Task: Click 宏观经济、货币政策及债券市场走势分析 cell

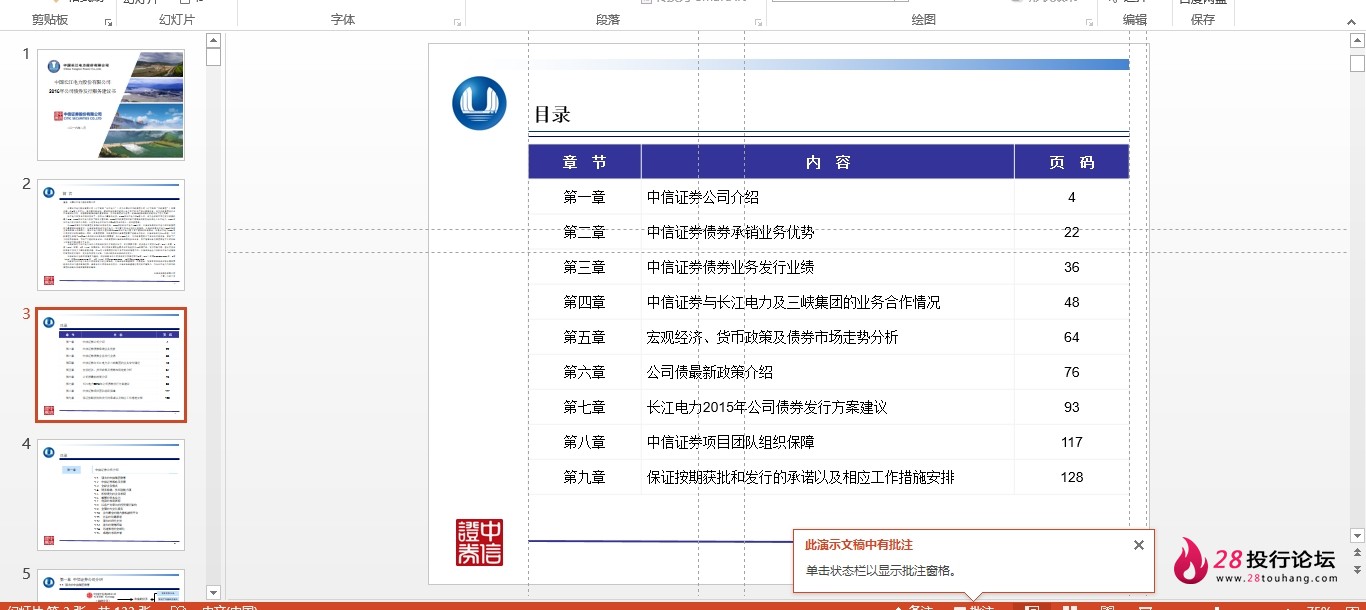Action: (x=828, y=337)
